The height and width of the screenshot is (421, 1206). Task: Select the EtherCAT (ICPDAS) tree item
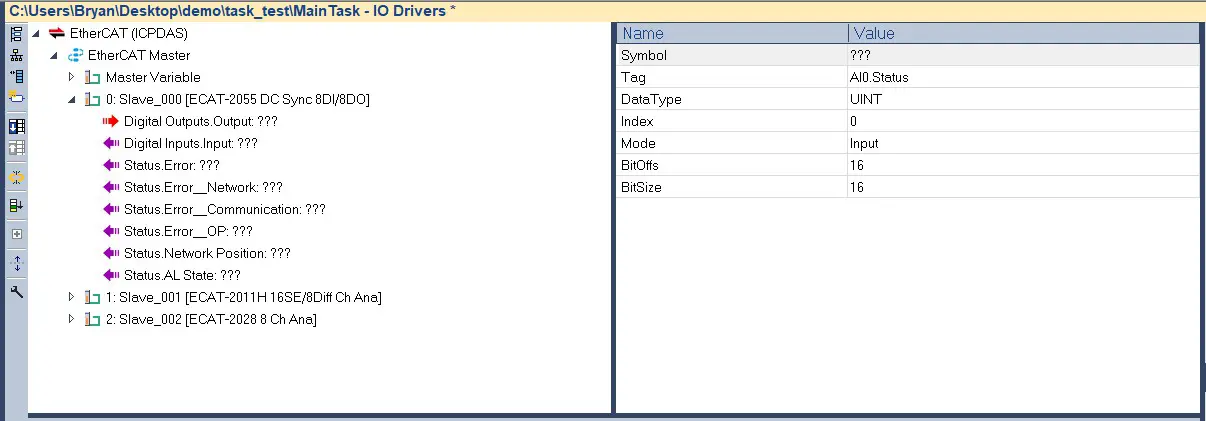129,33
